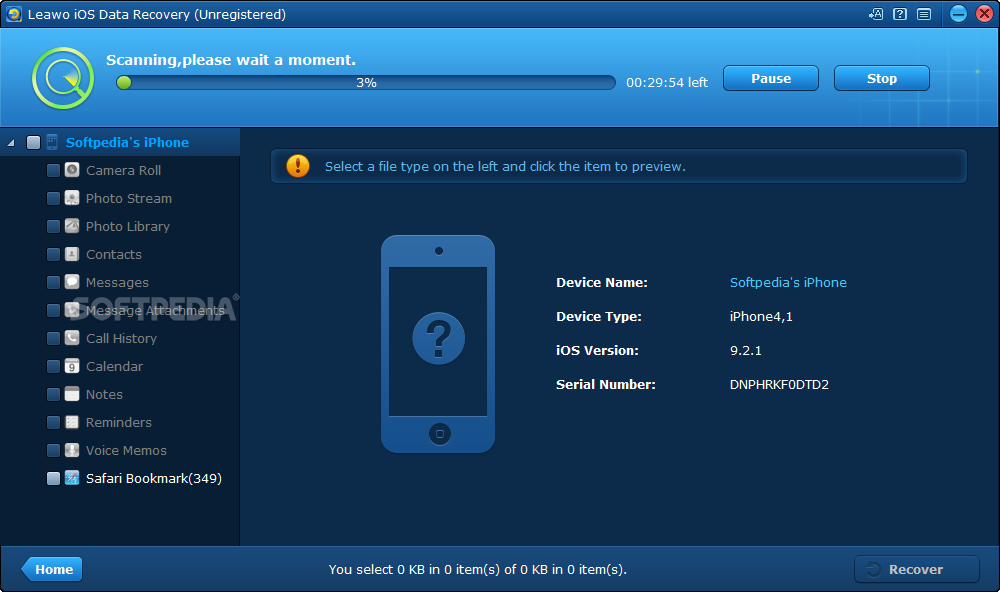Check the Call History checkbox
Screen dimensions: 1000x592
pyautogui.click(x=54, y=338)
